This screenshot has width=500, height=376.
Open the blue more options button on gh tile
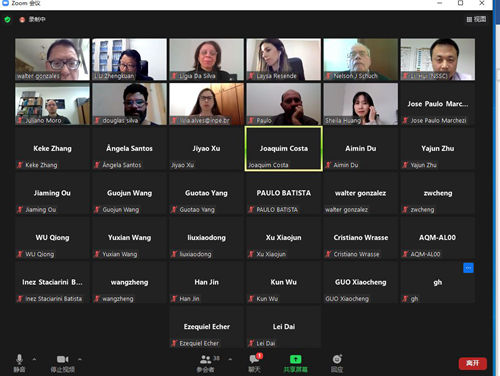point(468,268)
